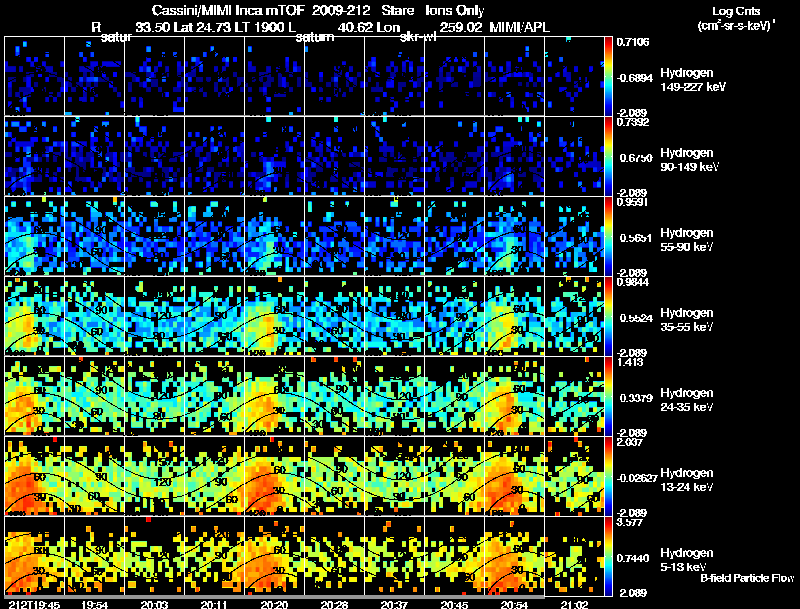800x609 pixels.
Task: Select the 19:54 time label
Action: (x=94, y=604)
